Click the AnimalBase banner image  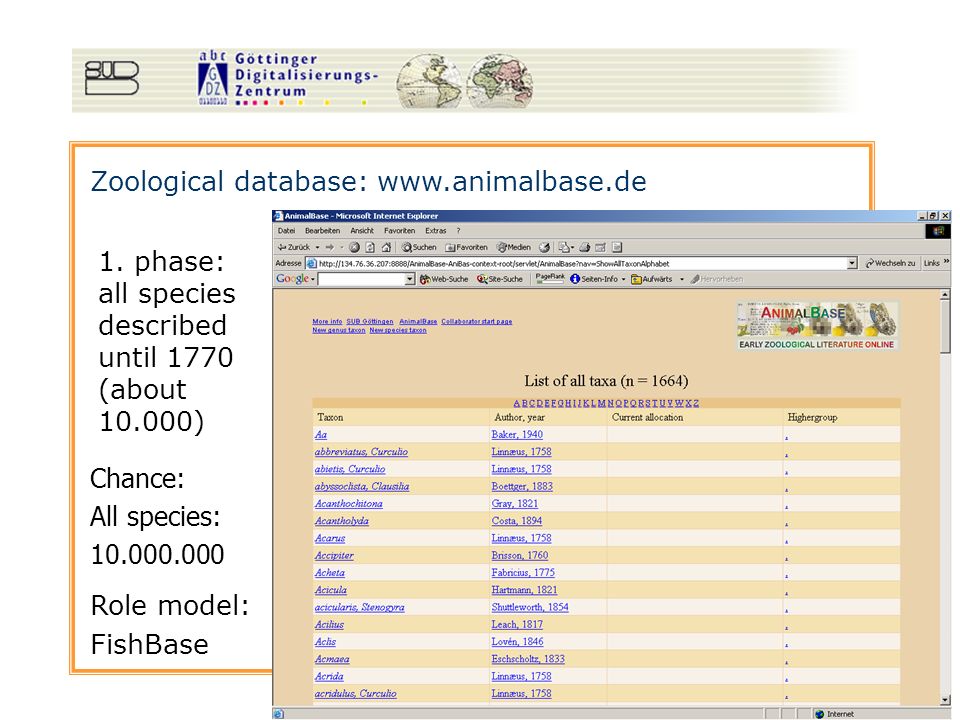tap(817, 325)
